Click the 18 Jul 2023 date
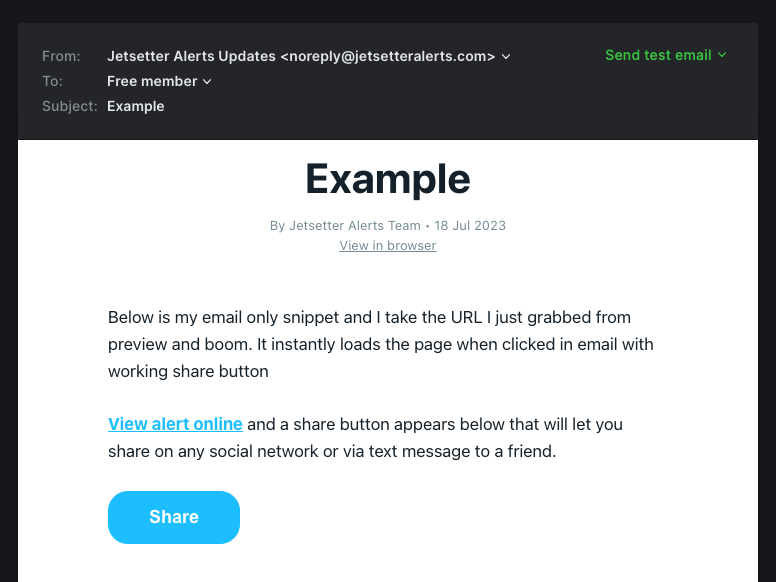 click(470, 226)
